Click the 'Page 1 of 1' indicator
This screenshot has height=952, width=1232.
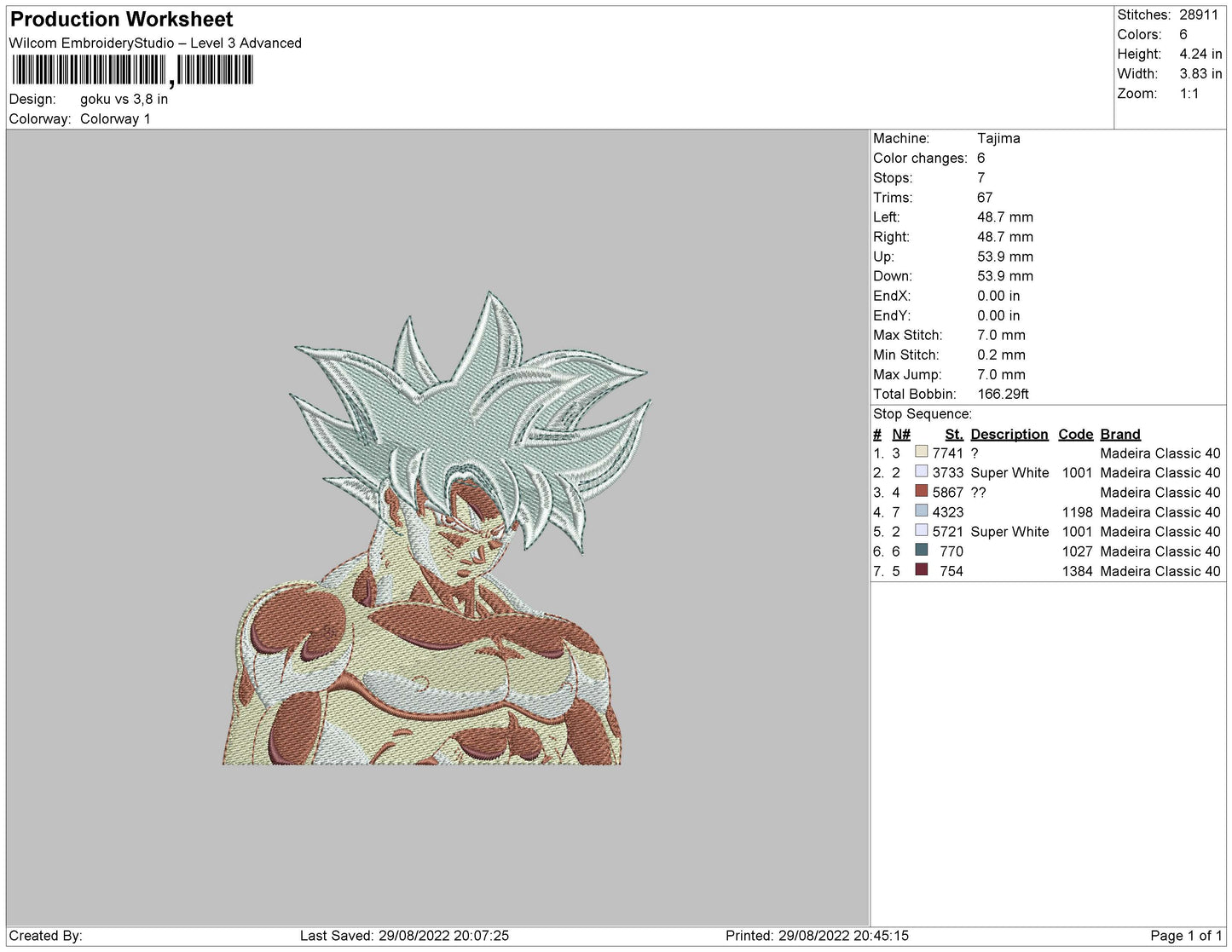pyautogui.click(x=1186, y=935)
